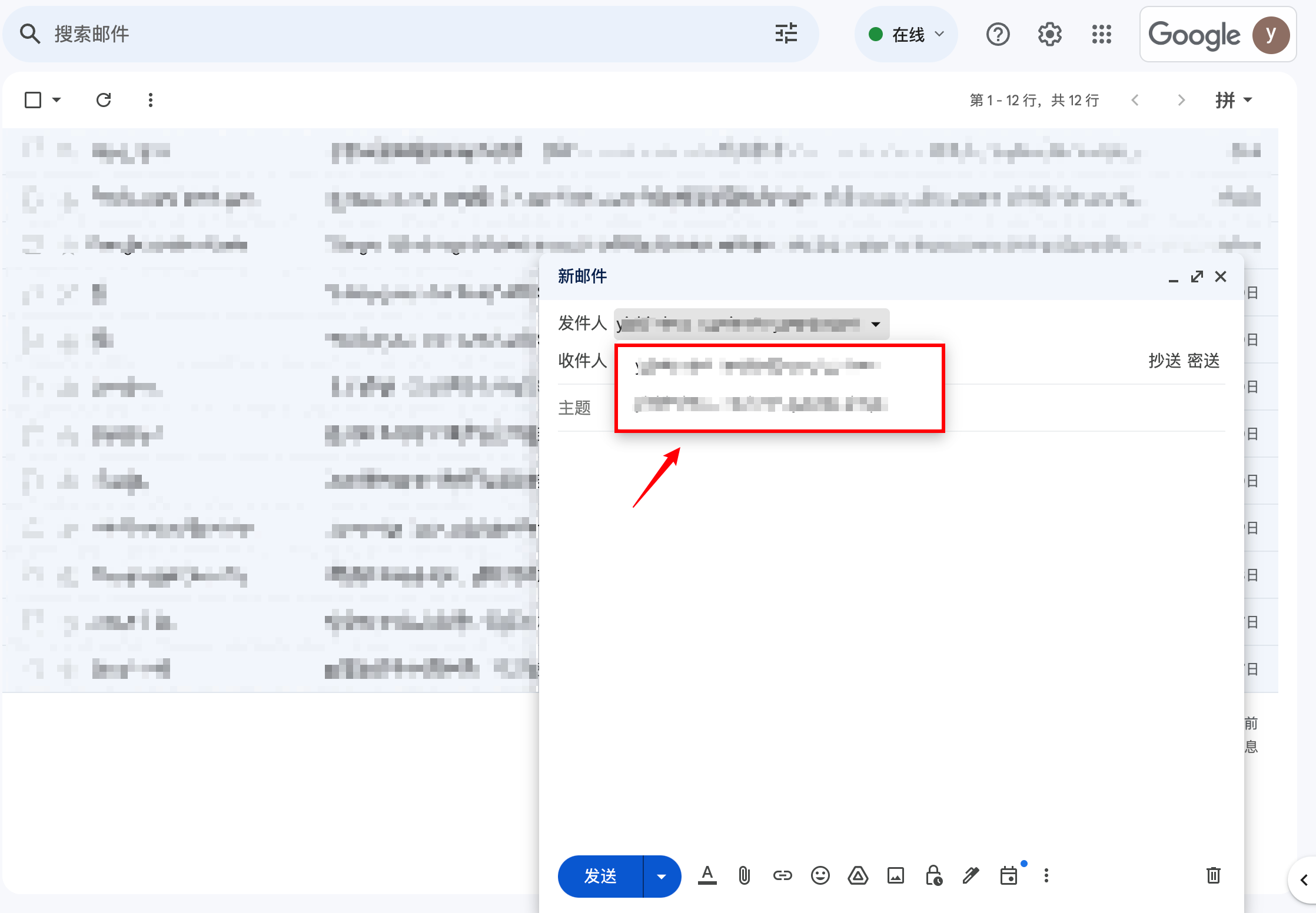Open more compose options three dots
Image resolution: width=1316 pixels, height=913 pixels.
pos(1046,875)
